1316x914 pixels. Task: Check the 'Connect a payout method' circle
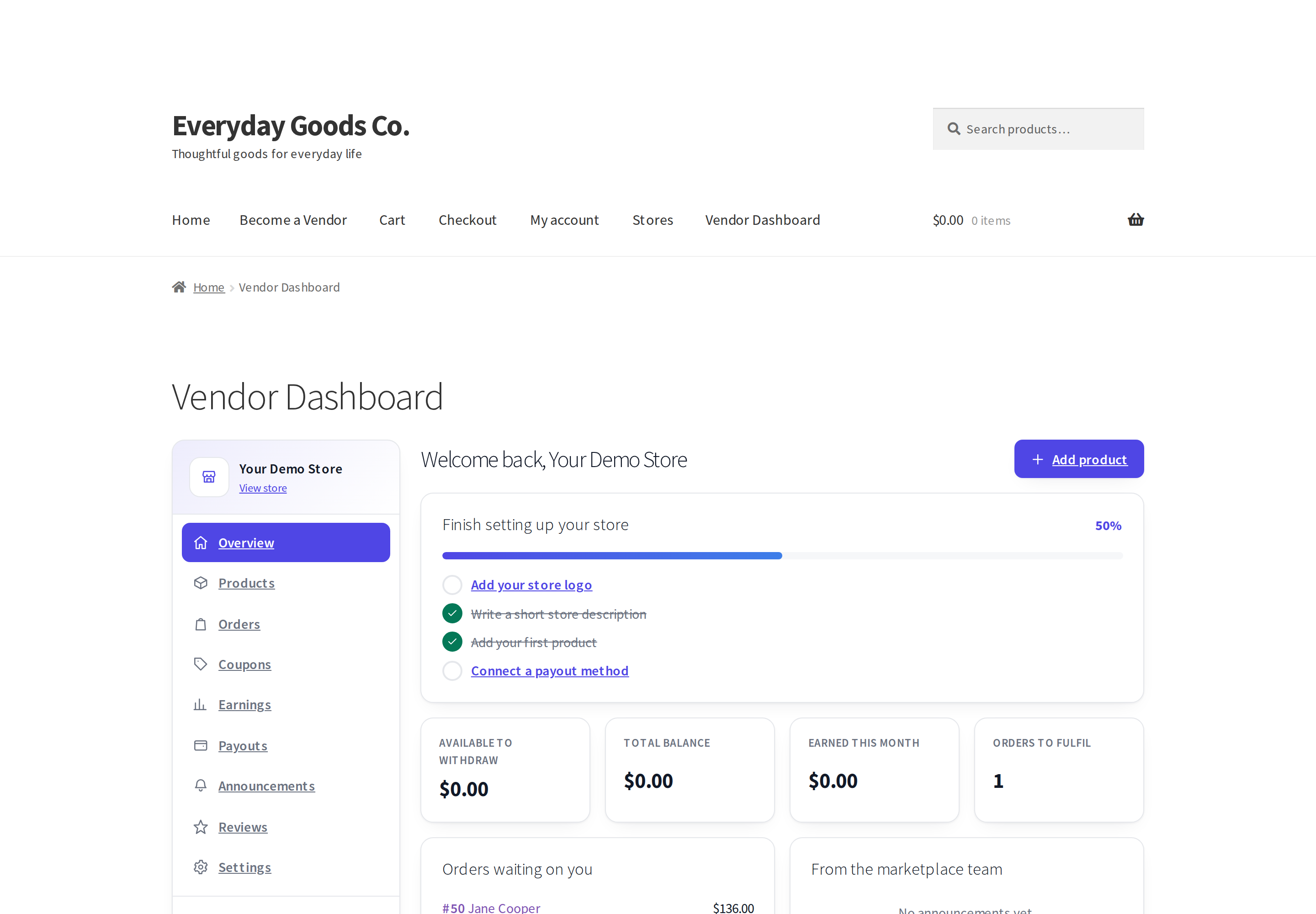click(452, 670)
